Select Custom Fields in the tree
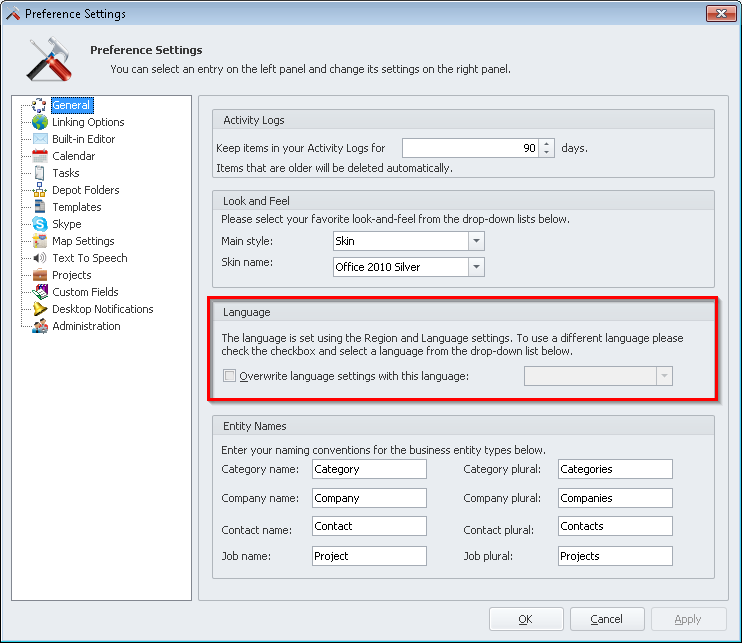This screenshot has height=643, width=742. (x=85, y=292)
